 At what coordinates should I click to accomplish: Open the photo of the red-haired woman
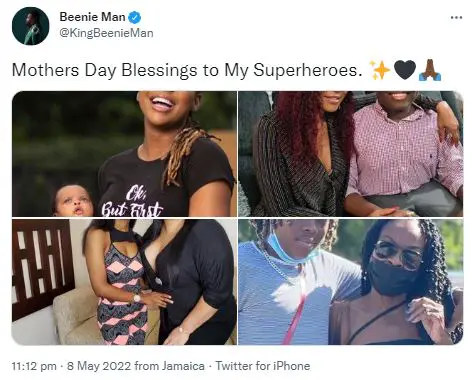pos(351,154)
